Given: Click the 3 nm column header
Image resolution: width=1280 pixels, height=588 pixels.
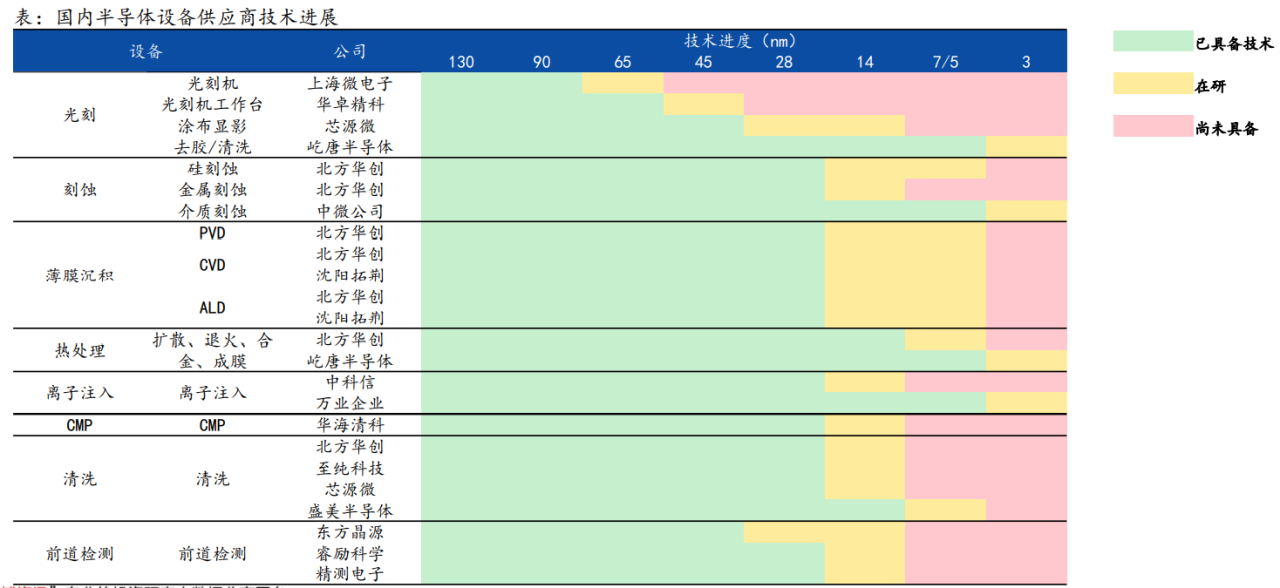Looking at the screenshot, I should click(1025, 62).
